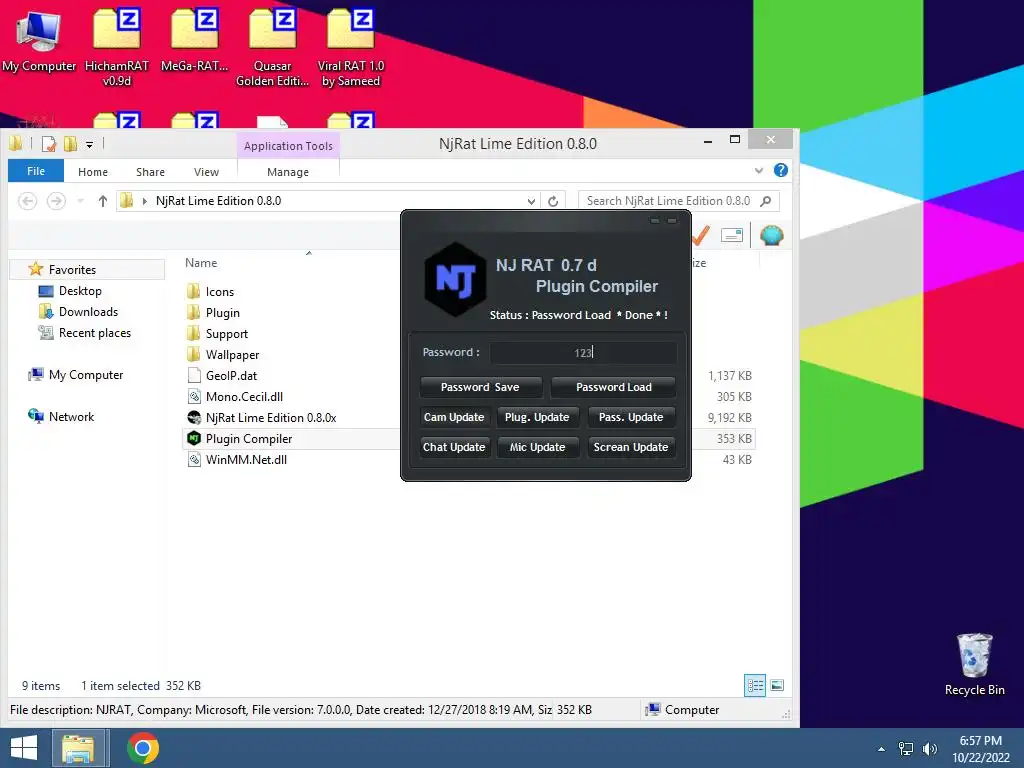
Task: Go up one folder level in Explorer
Action: coord(103,201)
